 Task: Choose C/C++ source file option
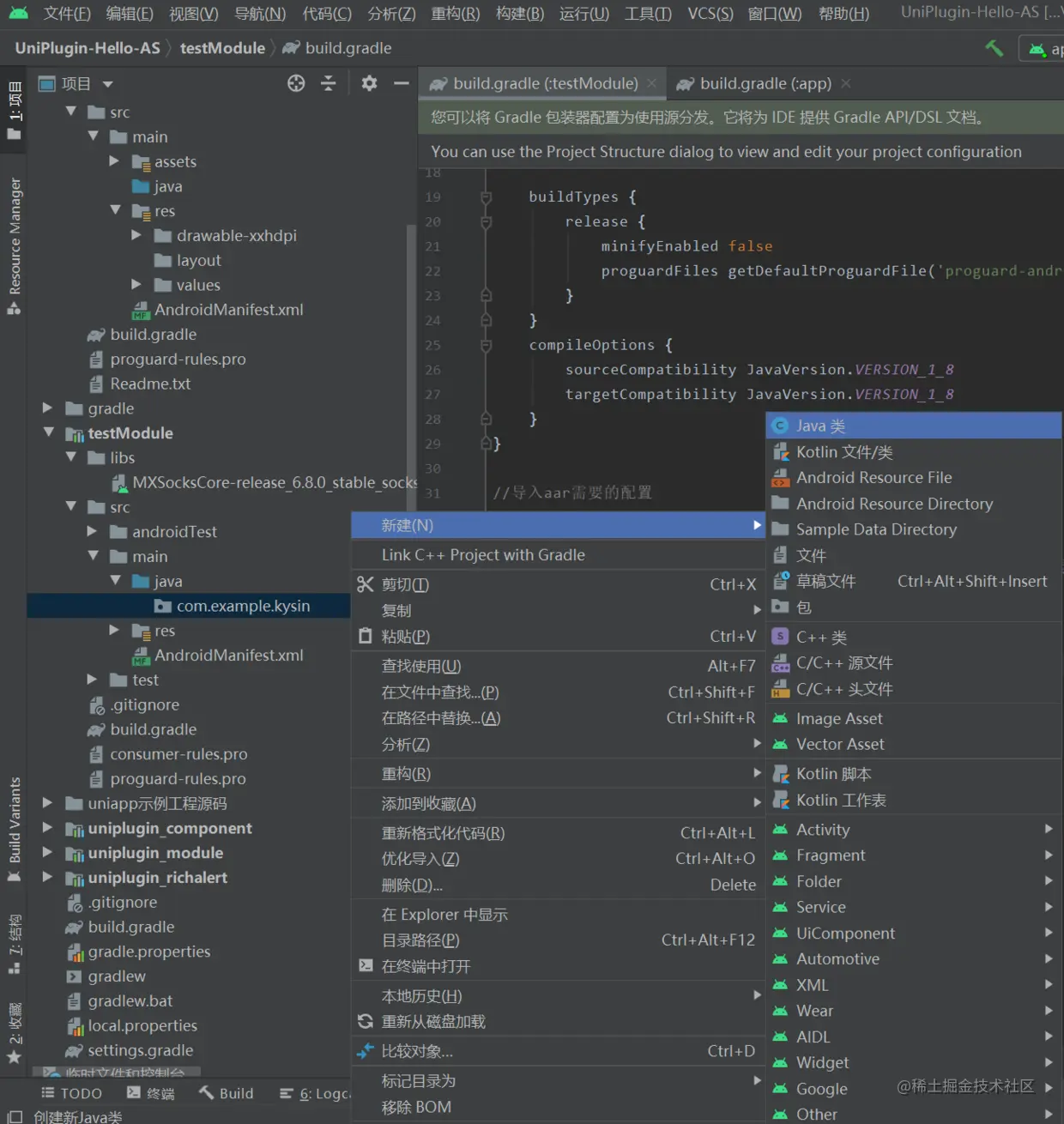click(x=914, y=662)
